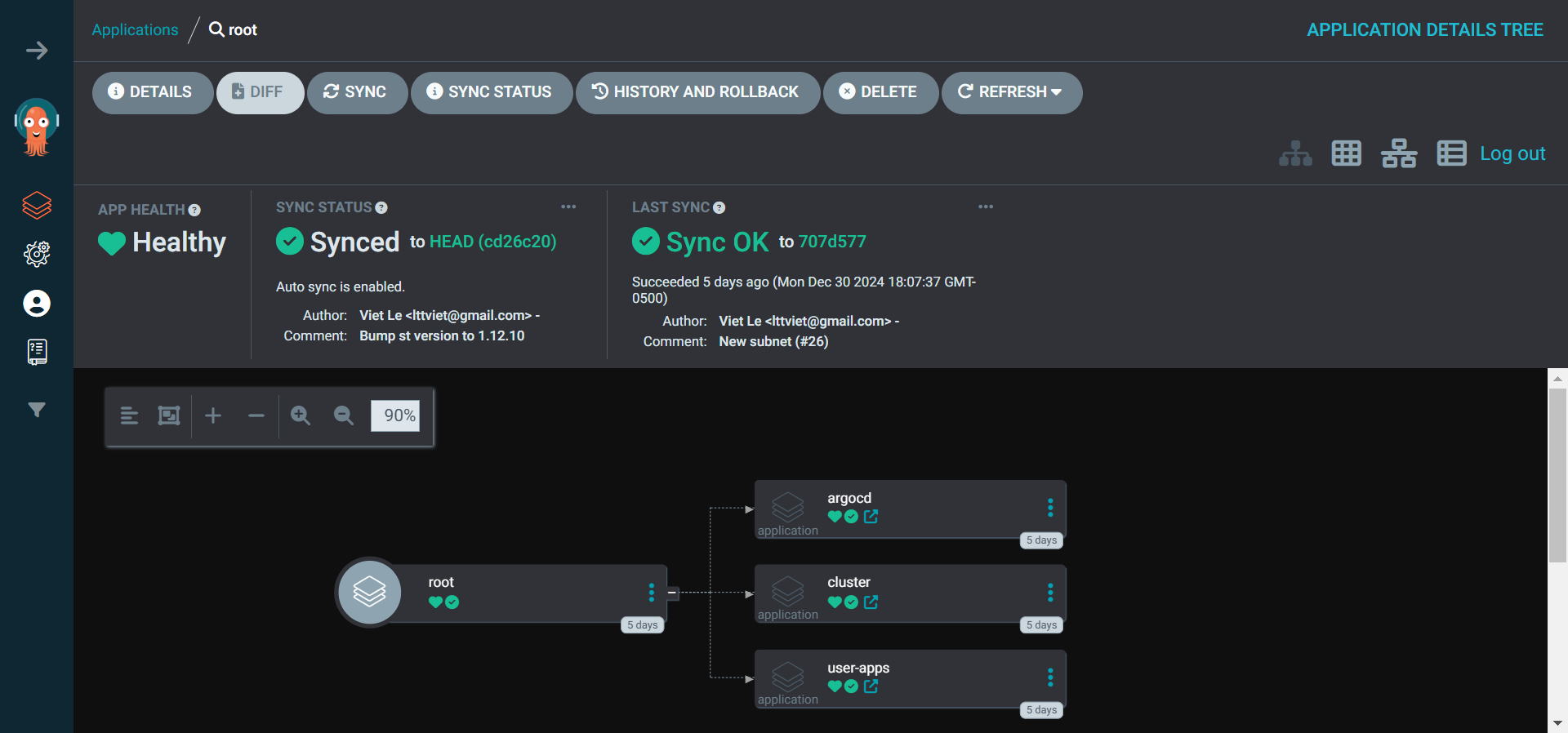The height and width of the screenshot is (733, 1568).
Task: Click the "5 days" badge on root node
Action: click(643, 625)
